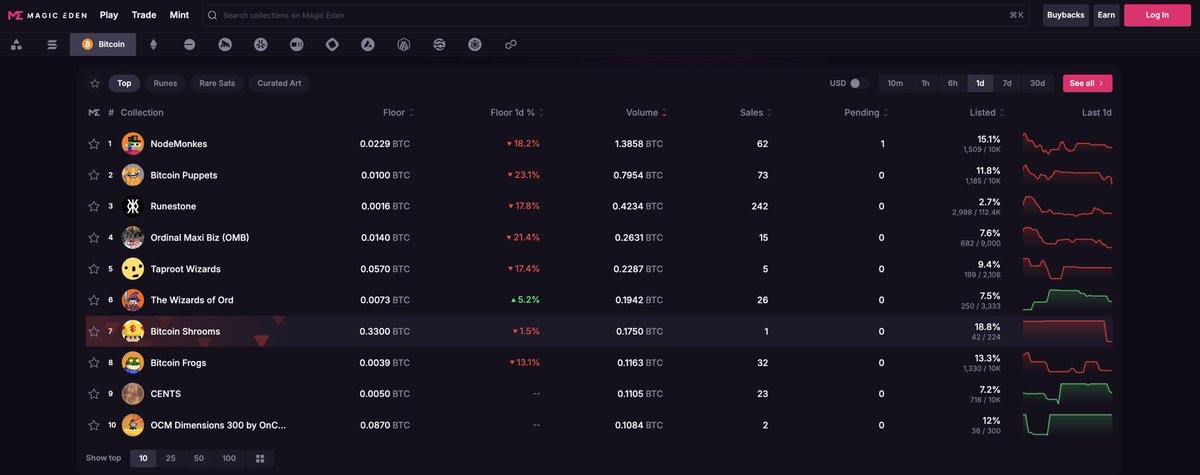The width and height of the screenshot is (1200, 475).
Task: Switch to the Curated Art tab
Action: (x=279, y=83)
